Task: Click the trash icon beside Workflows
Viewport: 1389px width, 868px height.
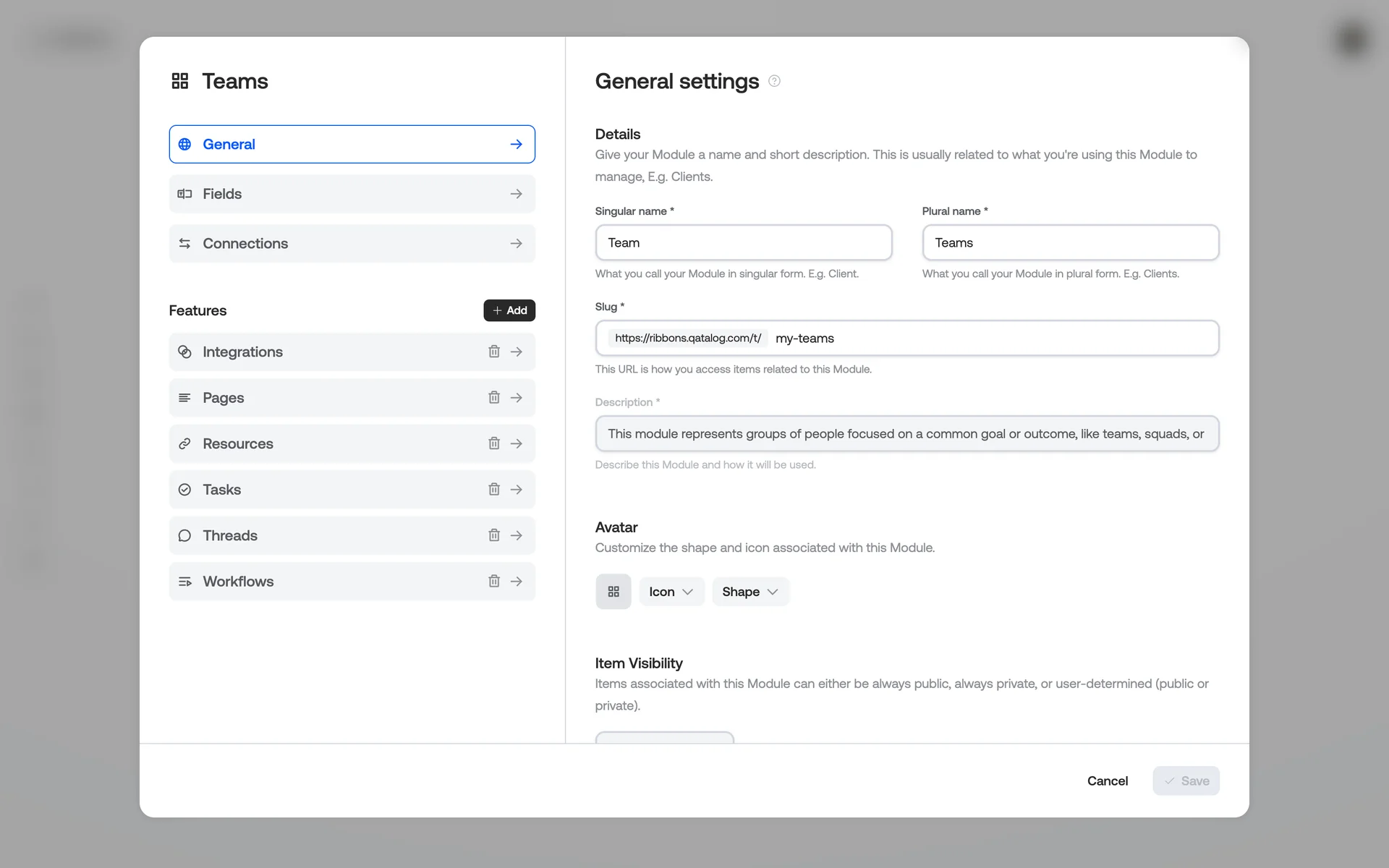Action: 493,582
